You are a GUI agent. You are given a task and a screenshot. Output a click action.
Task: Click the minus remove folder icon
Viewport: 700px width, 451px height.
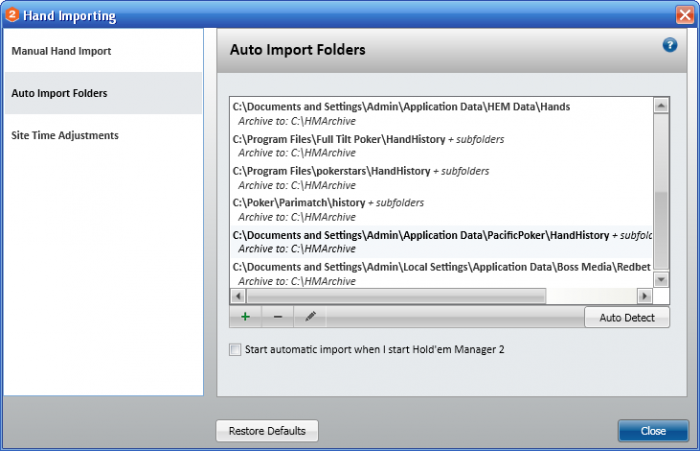click(277, 316)
